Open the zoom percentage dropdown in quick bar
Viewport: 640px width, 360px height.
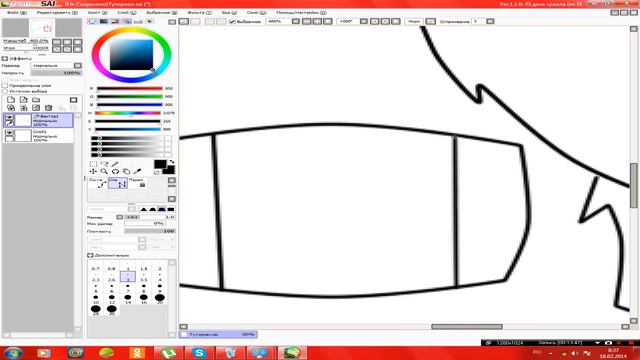[x=296, y=21]
